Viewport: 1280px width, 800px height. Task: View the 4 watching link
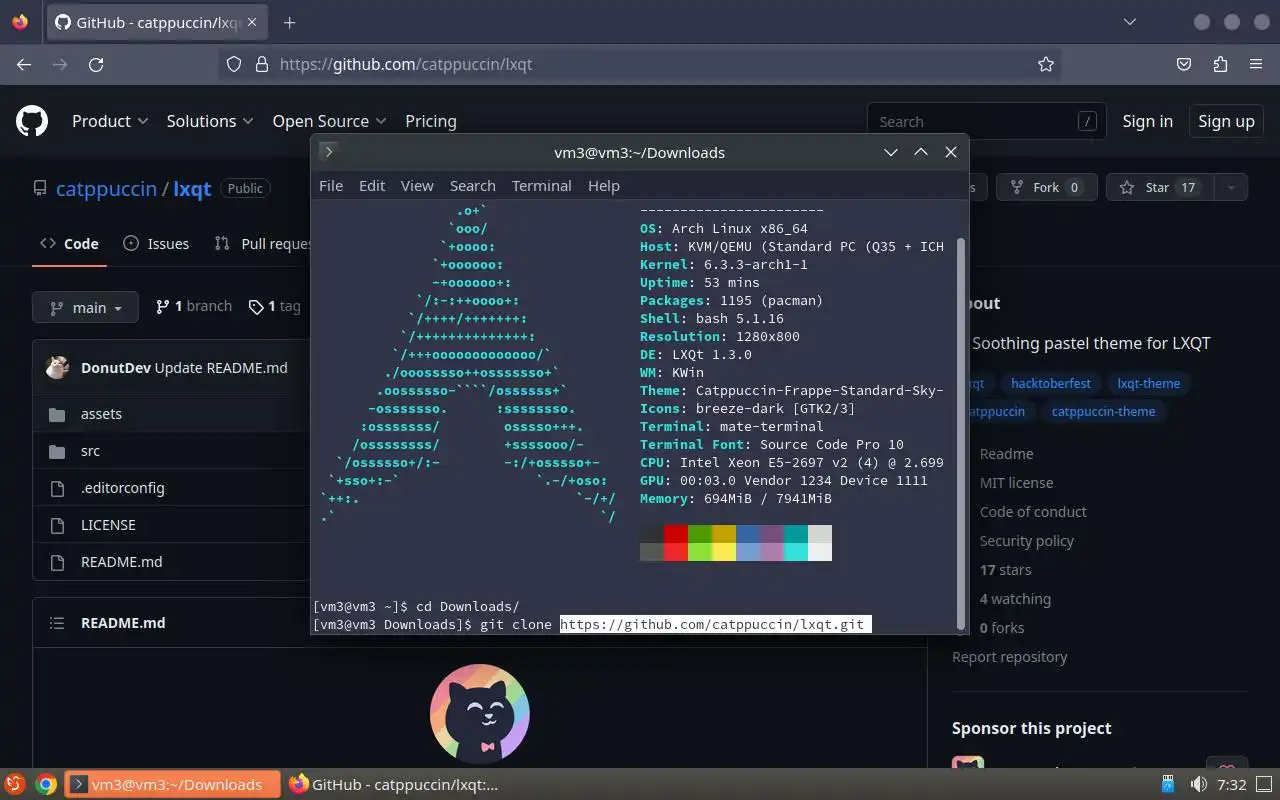coord(1015,599)
